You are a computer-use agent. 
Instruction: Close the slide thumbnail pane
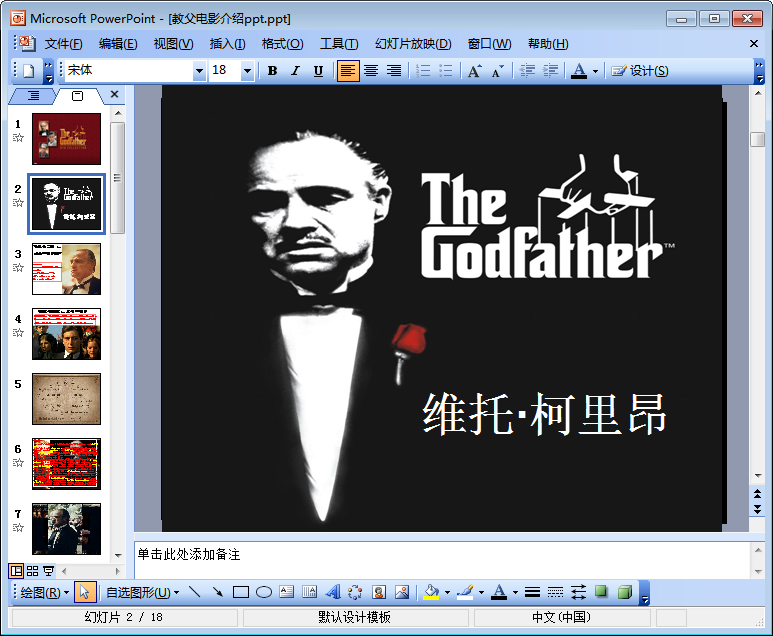point(114,94)
